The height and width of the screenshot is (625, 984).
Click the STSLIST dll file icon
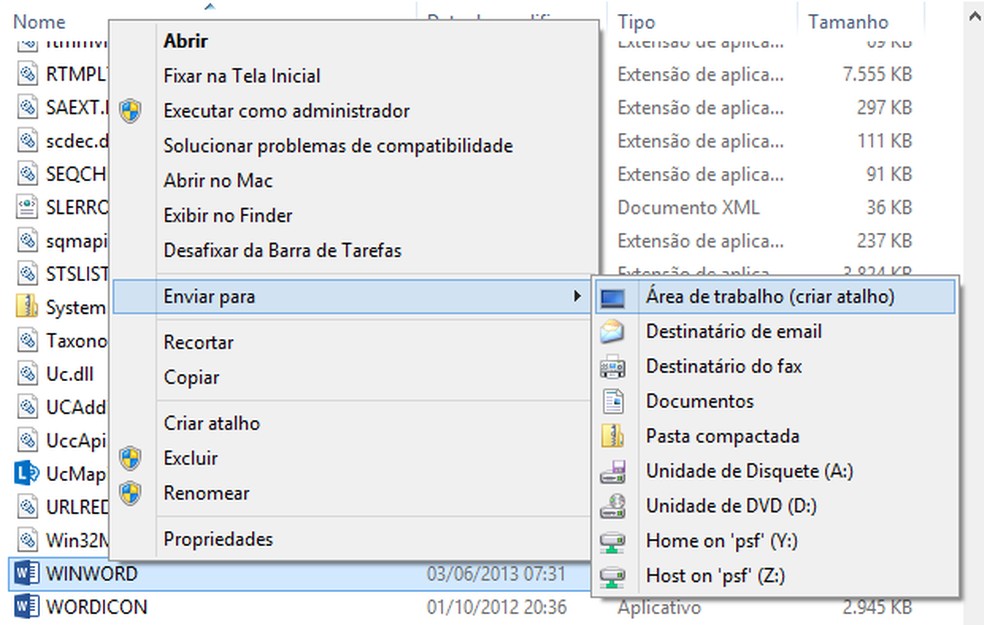click(x=26, y=274)
